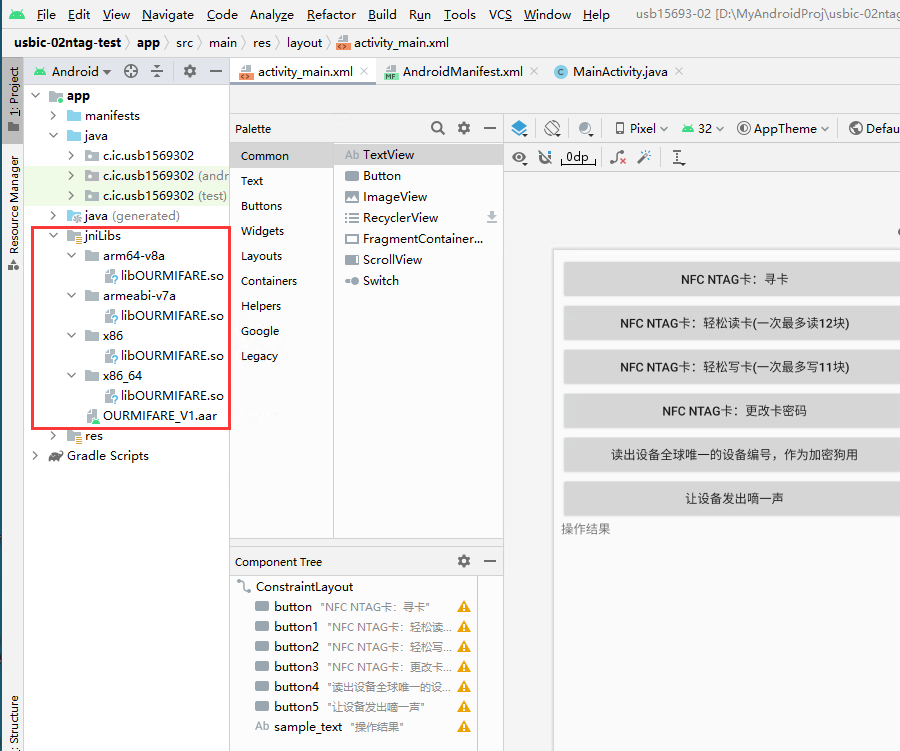Click the orientation rotate icon
This screenshot has height=751, width=900.
click(x=552, y=128)
